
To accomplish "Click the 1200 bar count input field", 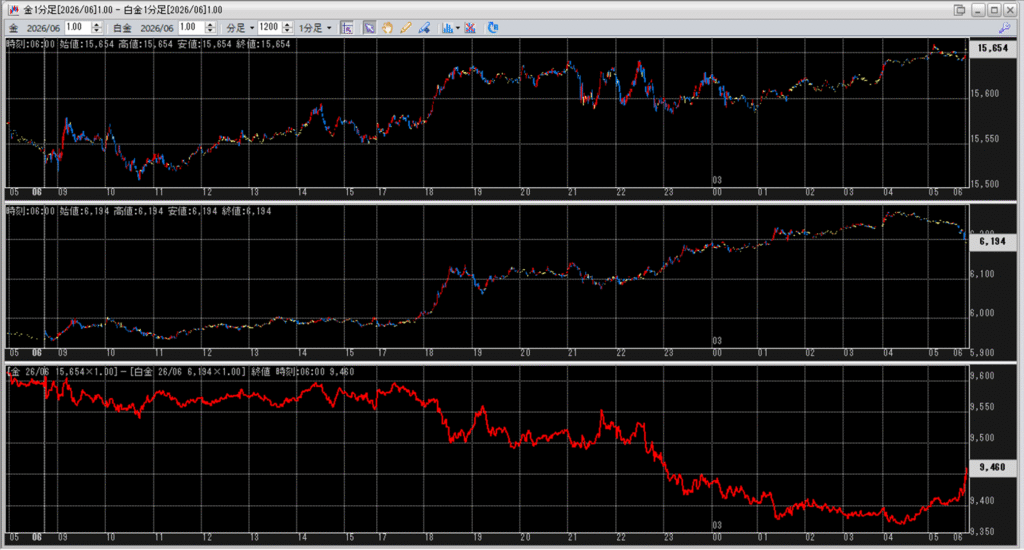I will click(x=268, y=28).
